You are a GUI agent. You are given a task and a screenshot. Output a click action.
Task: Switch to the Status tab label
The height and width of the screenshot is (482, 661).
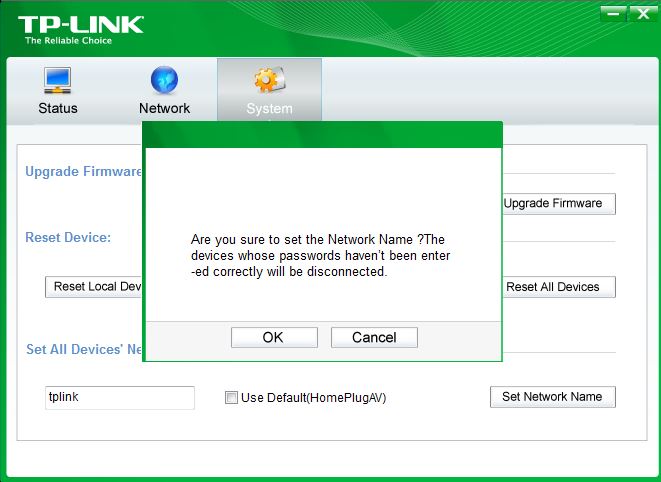click(x=58, y=108)
